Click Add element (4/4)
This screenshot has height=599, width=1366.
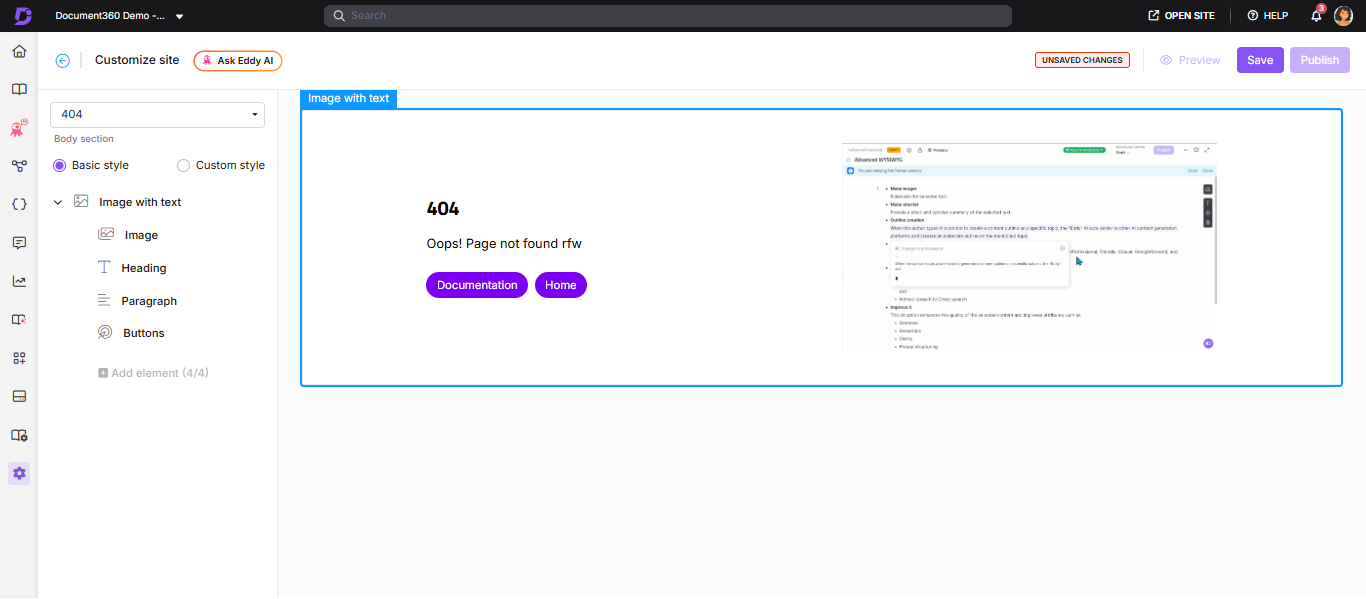tap(153, 373)
